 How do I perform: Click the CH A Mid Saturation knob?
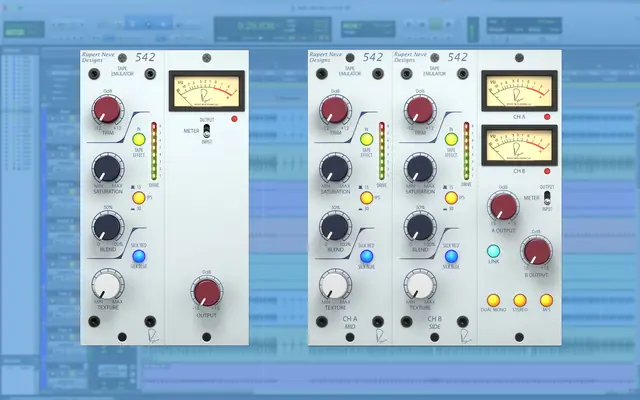click(335, 168)
